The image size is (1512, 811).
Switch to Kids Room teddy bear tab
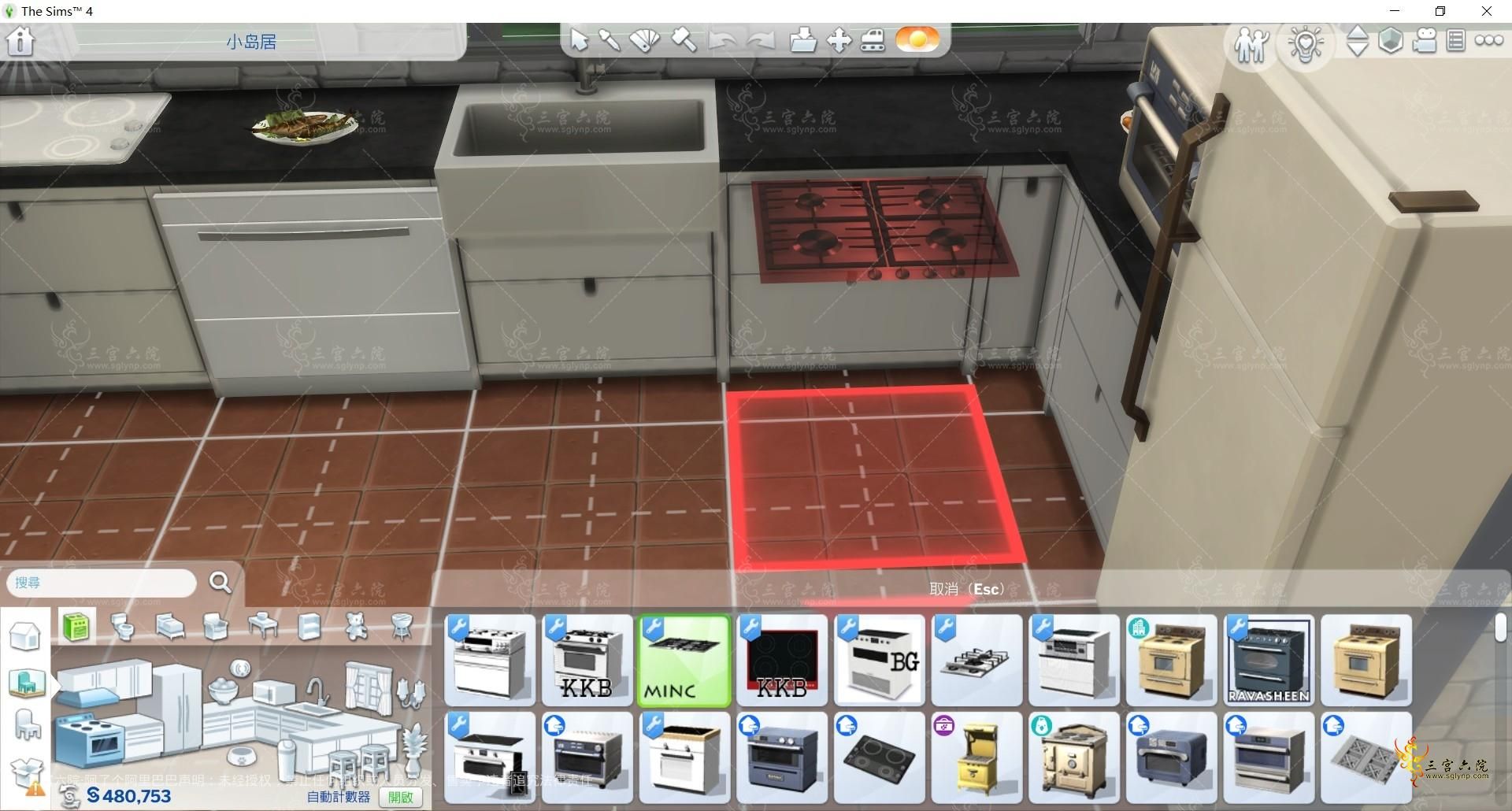coord(356,628)
